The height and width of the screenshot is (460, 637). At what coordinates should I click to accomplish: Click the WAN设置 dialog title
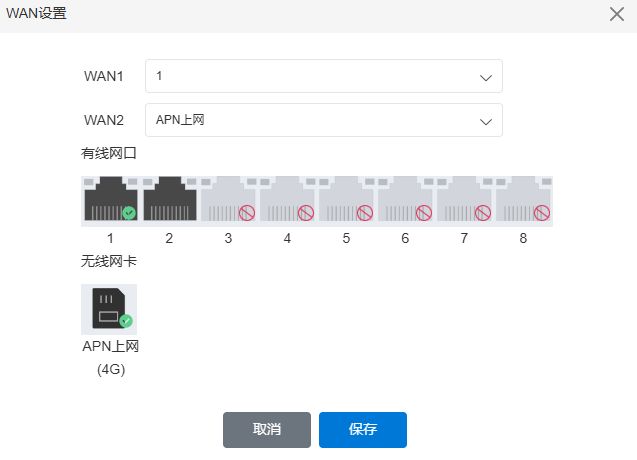tap(36, 13)
